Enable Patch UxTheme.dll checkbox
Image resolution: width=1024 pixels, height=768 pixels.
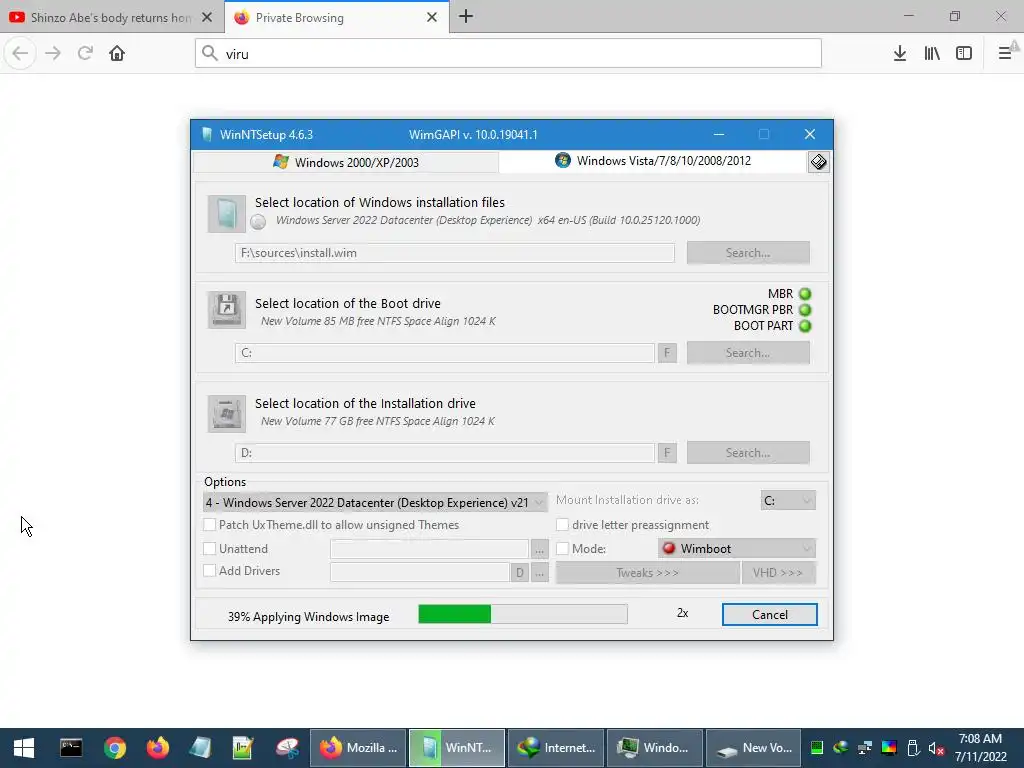click(x=210, y=524)
